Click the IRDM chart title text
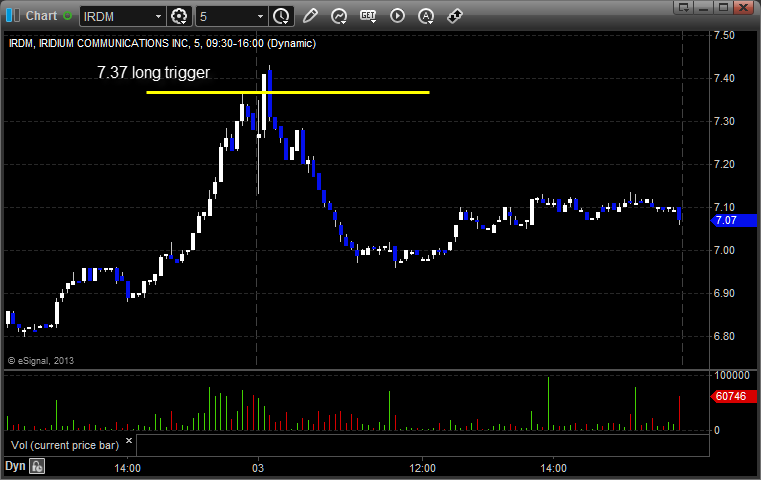Viewport: 761px width, 480px height. click(162, 43)
